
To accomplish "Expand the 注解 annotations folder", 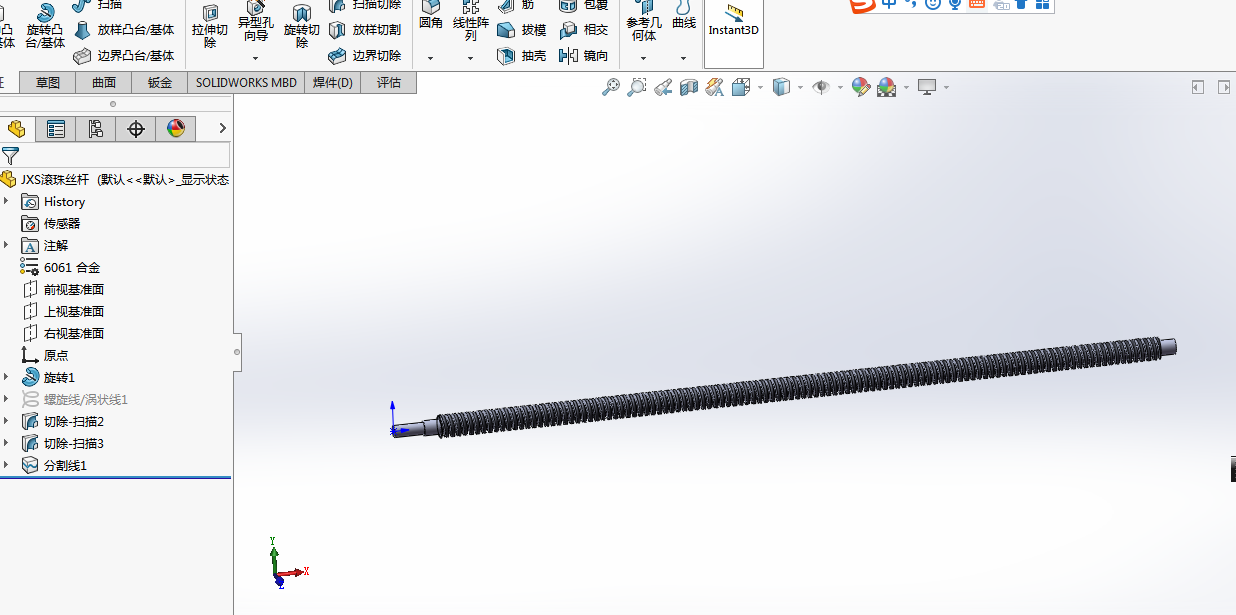I will point(6,245).
